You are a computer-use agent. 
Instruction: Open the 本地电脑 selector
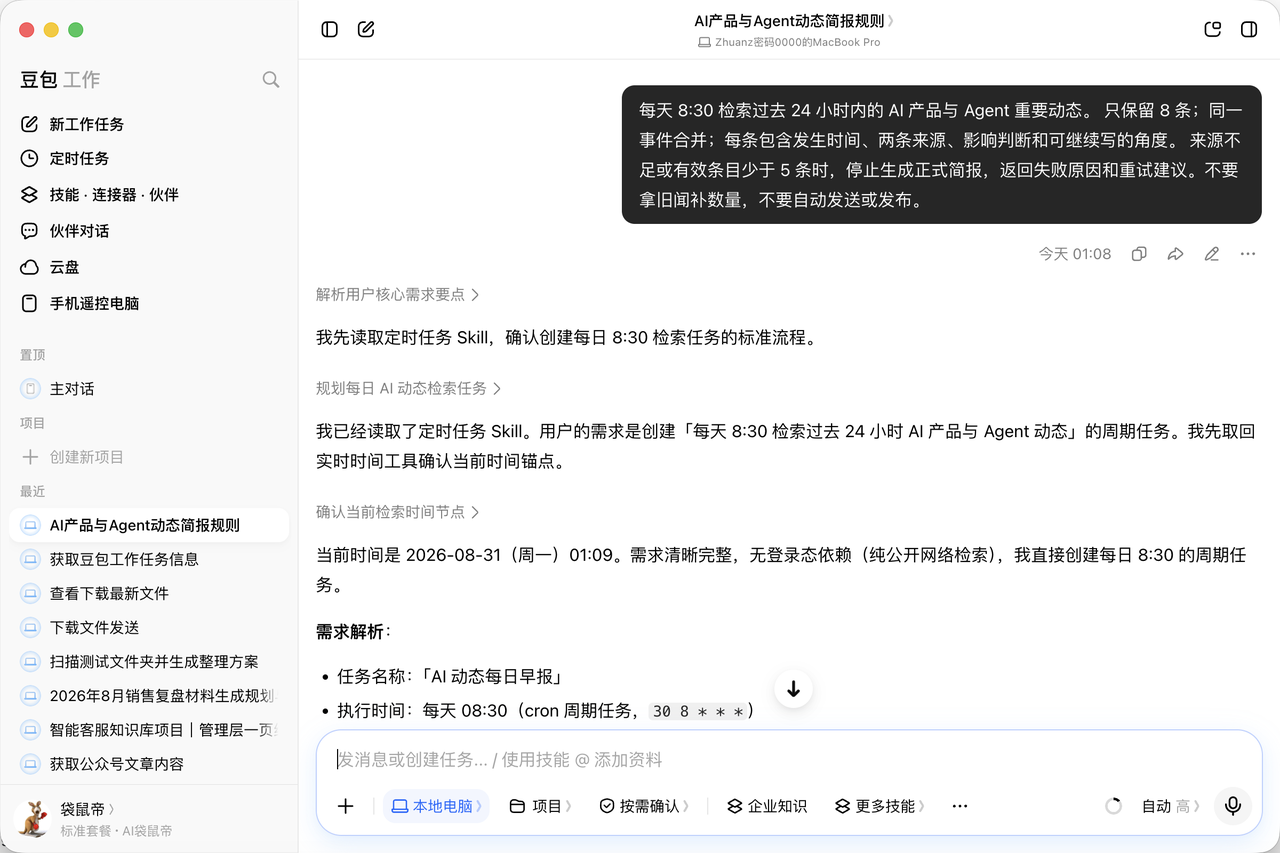point(436,806)
